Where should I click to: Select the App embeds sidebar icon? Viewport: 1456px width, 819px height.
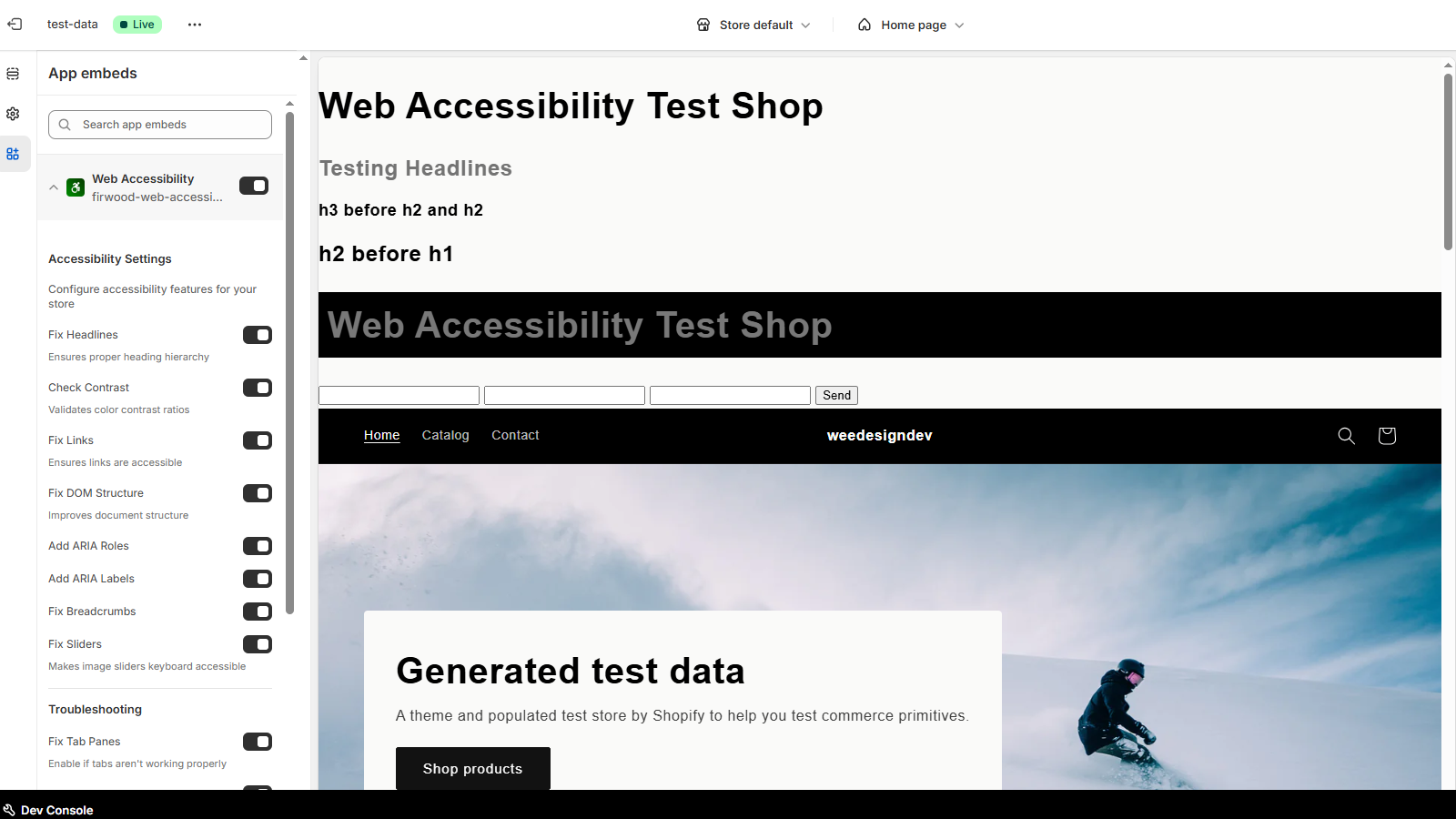click(13, 154)
